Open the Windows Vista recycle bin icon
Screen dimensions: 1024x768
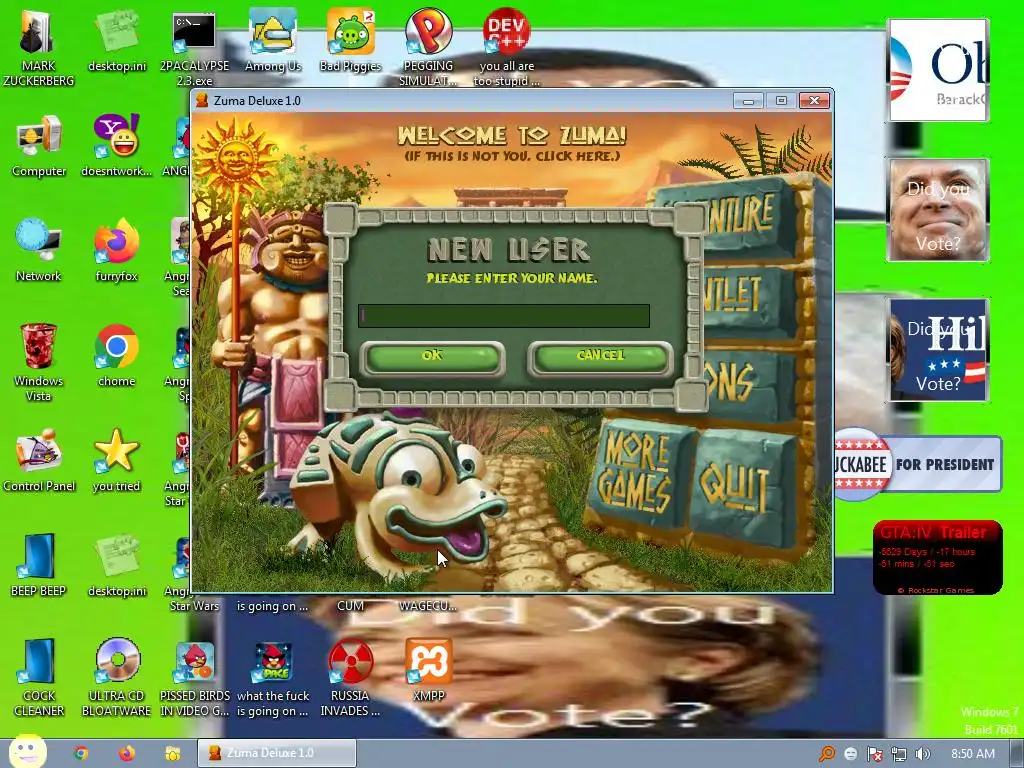pyautogui.click(x=38, y=362)
